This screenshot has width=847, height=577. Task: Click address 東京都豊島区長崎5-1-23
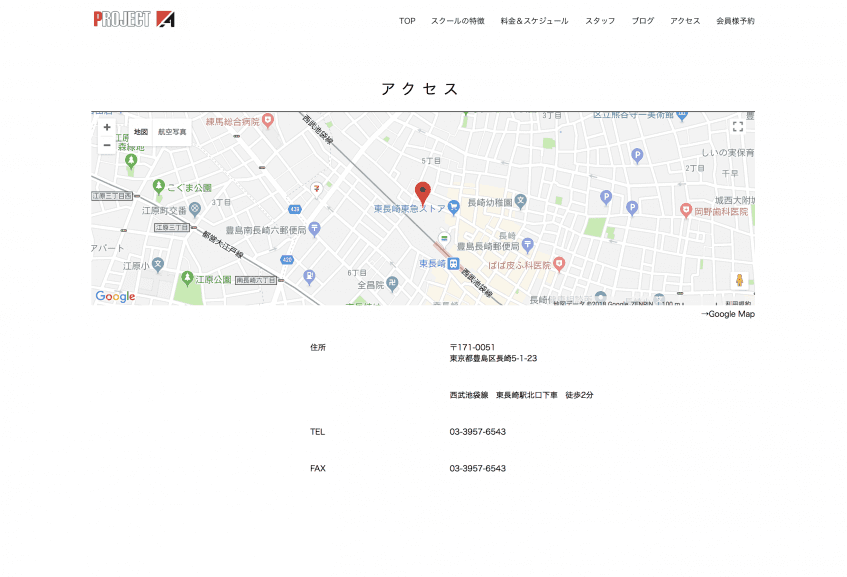tap(493, 358)
